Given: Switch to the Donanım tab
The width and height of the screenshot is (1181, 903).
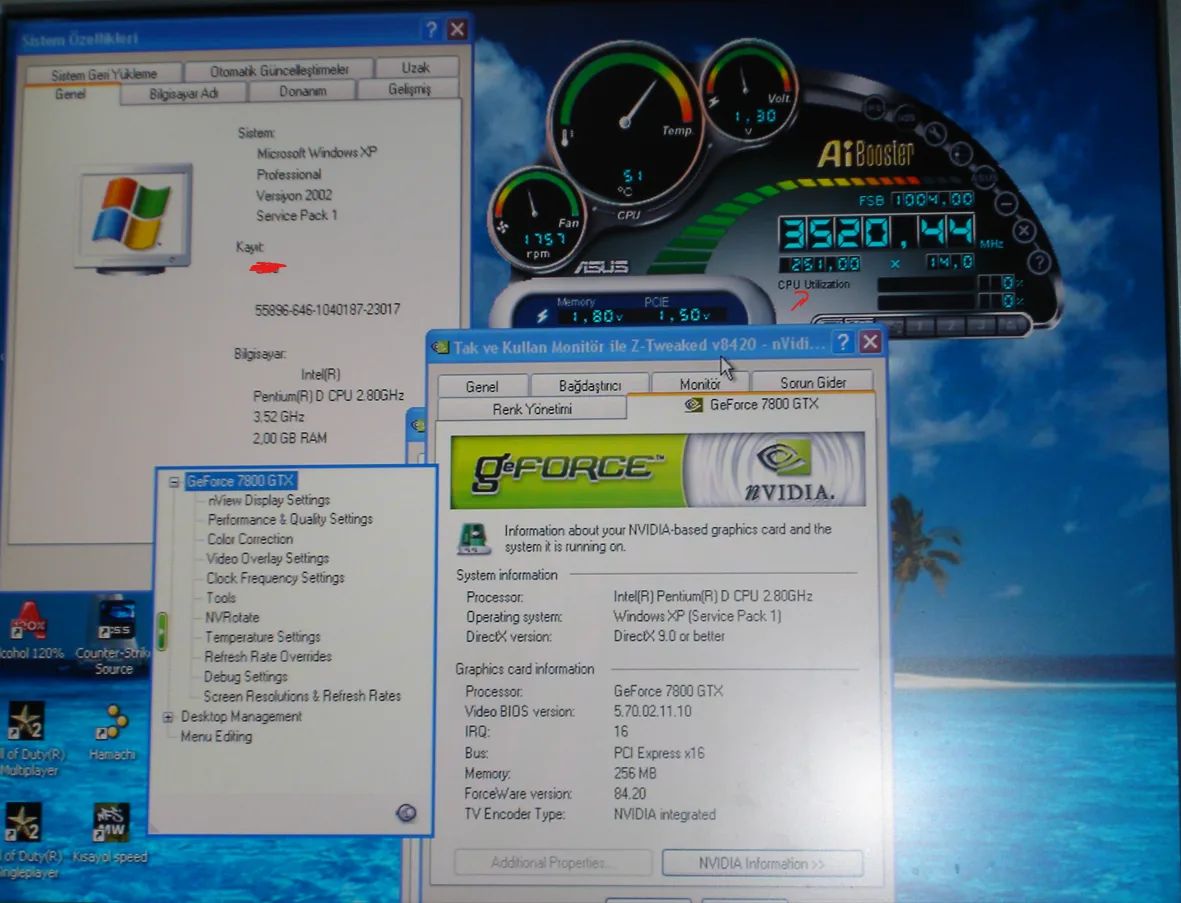Looking at the screenshot, I should click(x=303, y=91).
